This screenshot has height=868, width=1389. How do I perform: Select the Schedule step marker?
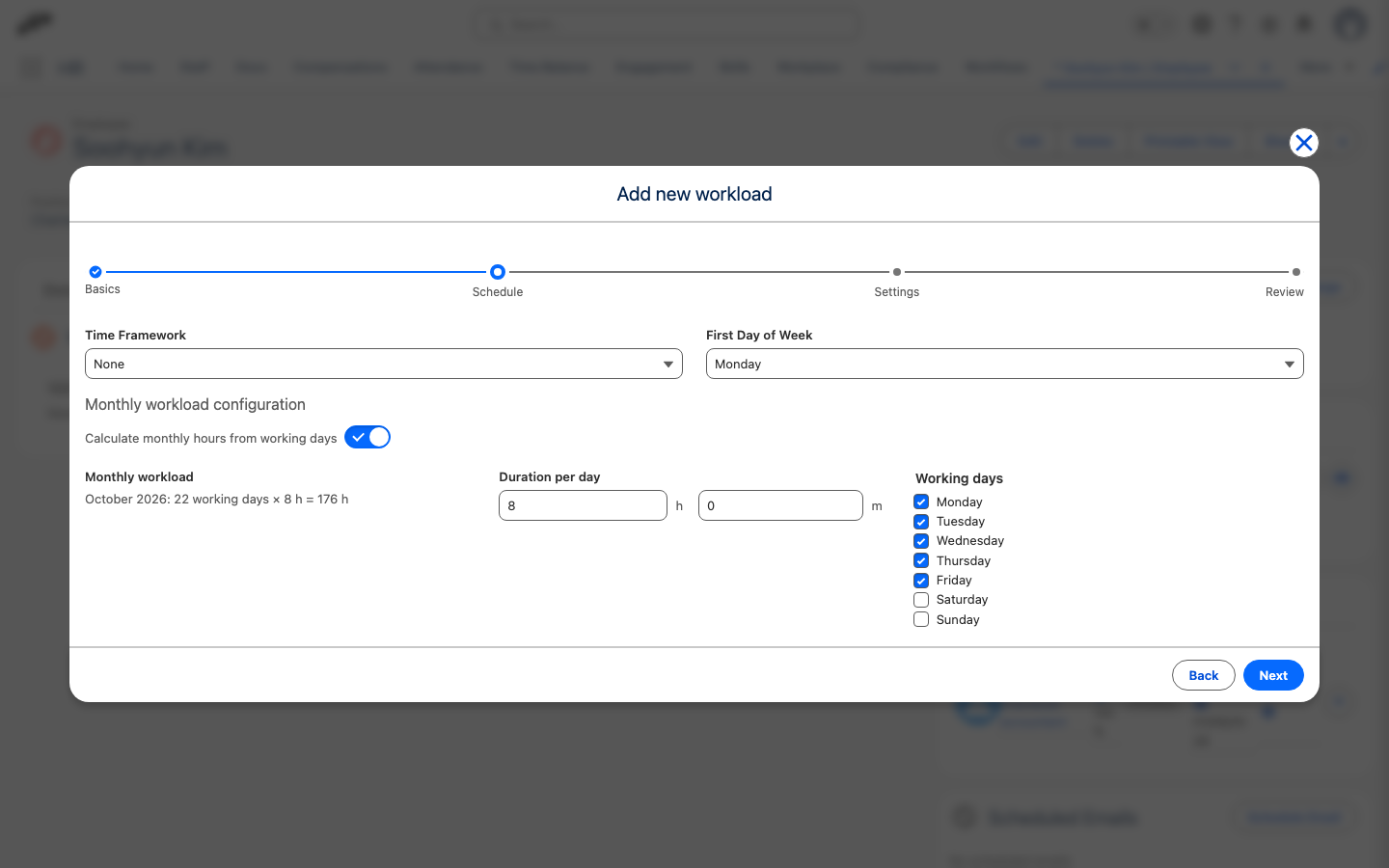[x=498, y=272]
